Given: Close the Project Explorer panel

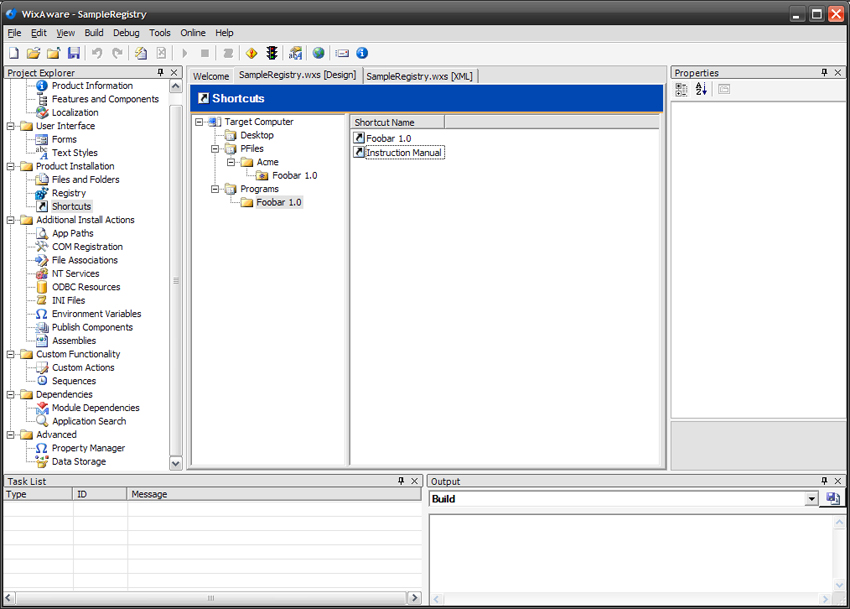Looking at the screenshot, I should click(174, 72).
